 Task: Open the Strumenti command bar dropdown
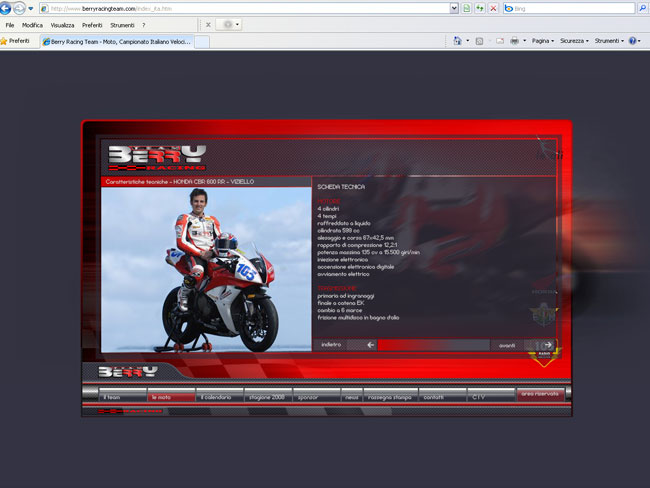(x=609, y=41)
